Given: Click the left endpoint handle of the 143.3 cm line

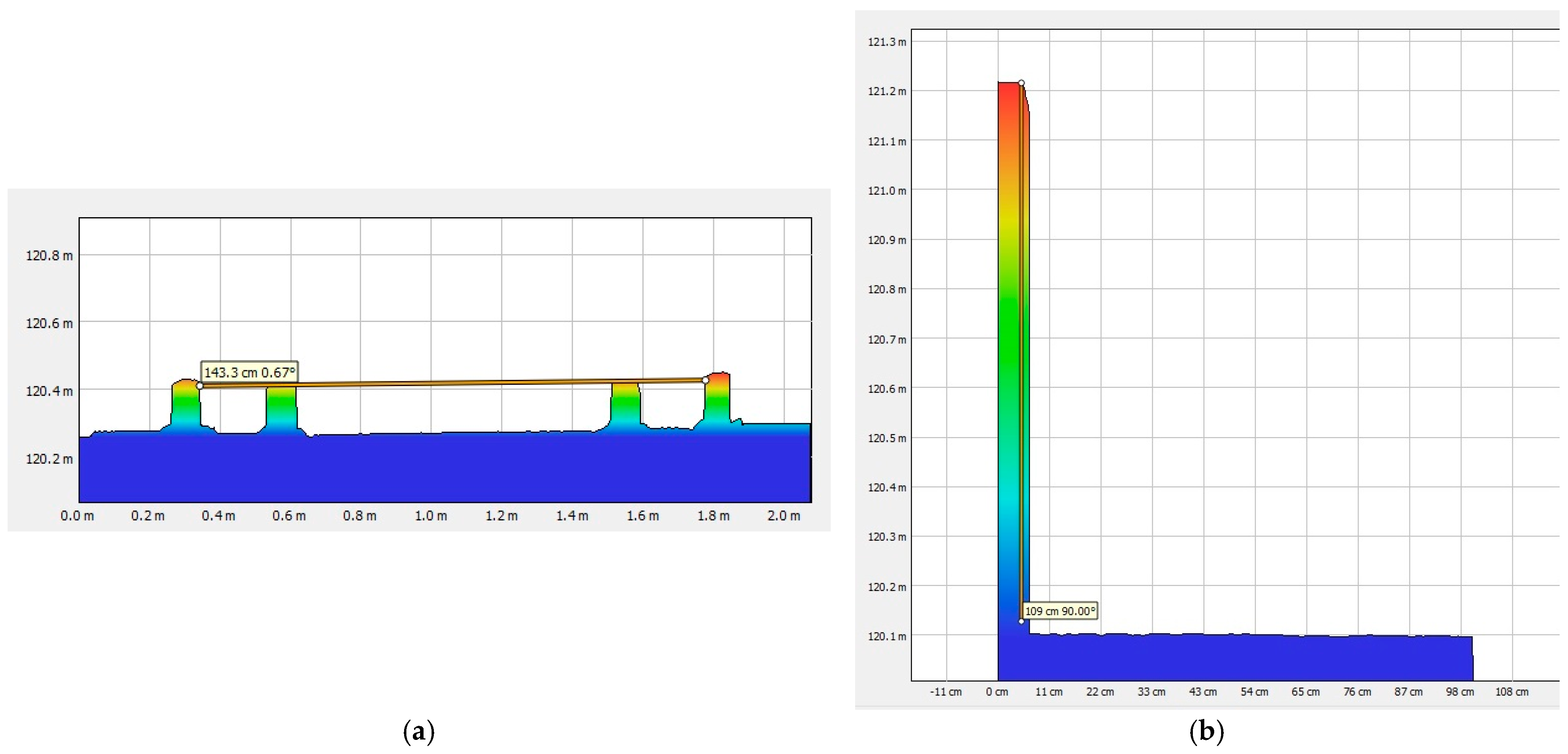Looking at the screenshot, I should tap(200, 386).
